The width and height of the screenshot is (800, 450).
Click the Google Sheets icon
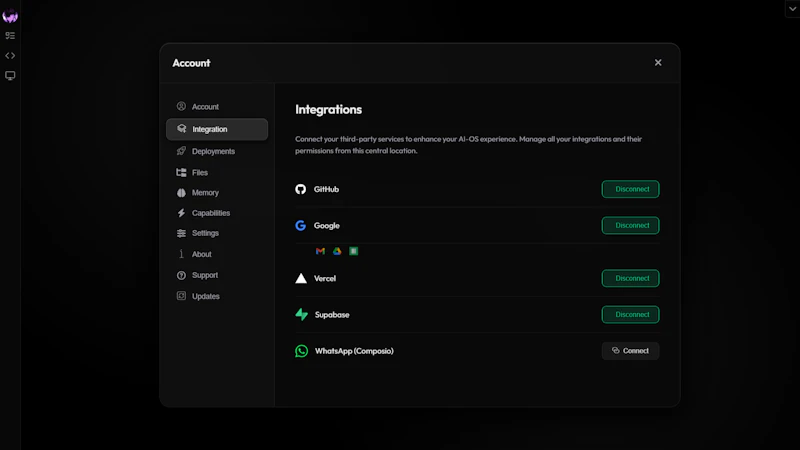pos(354,251)
